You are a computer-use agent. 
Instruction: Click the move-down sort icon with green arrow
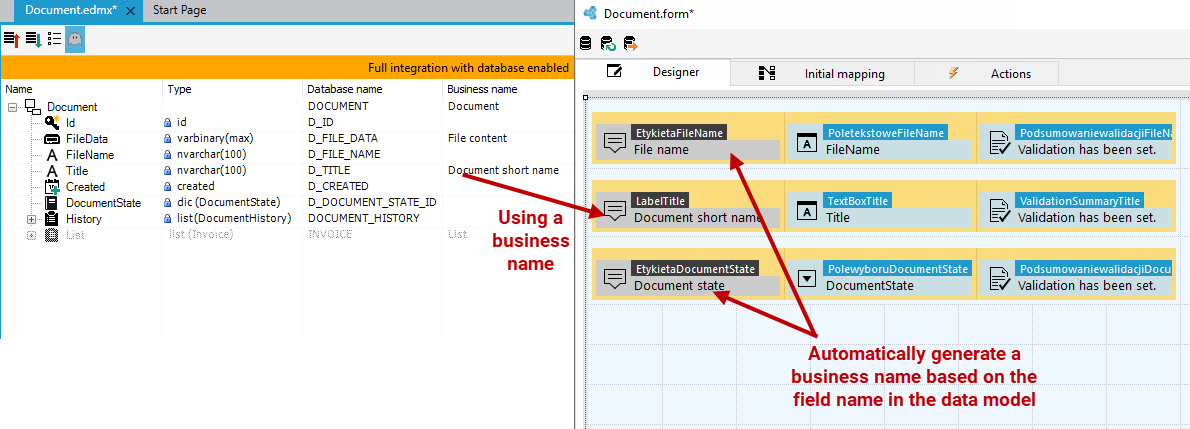click(33, 39)
